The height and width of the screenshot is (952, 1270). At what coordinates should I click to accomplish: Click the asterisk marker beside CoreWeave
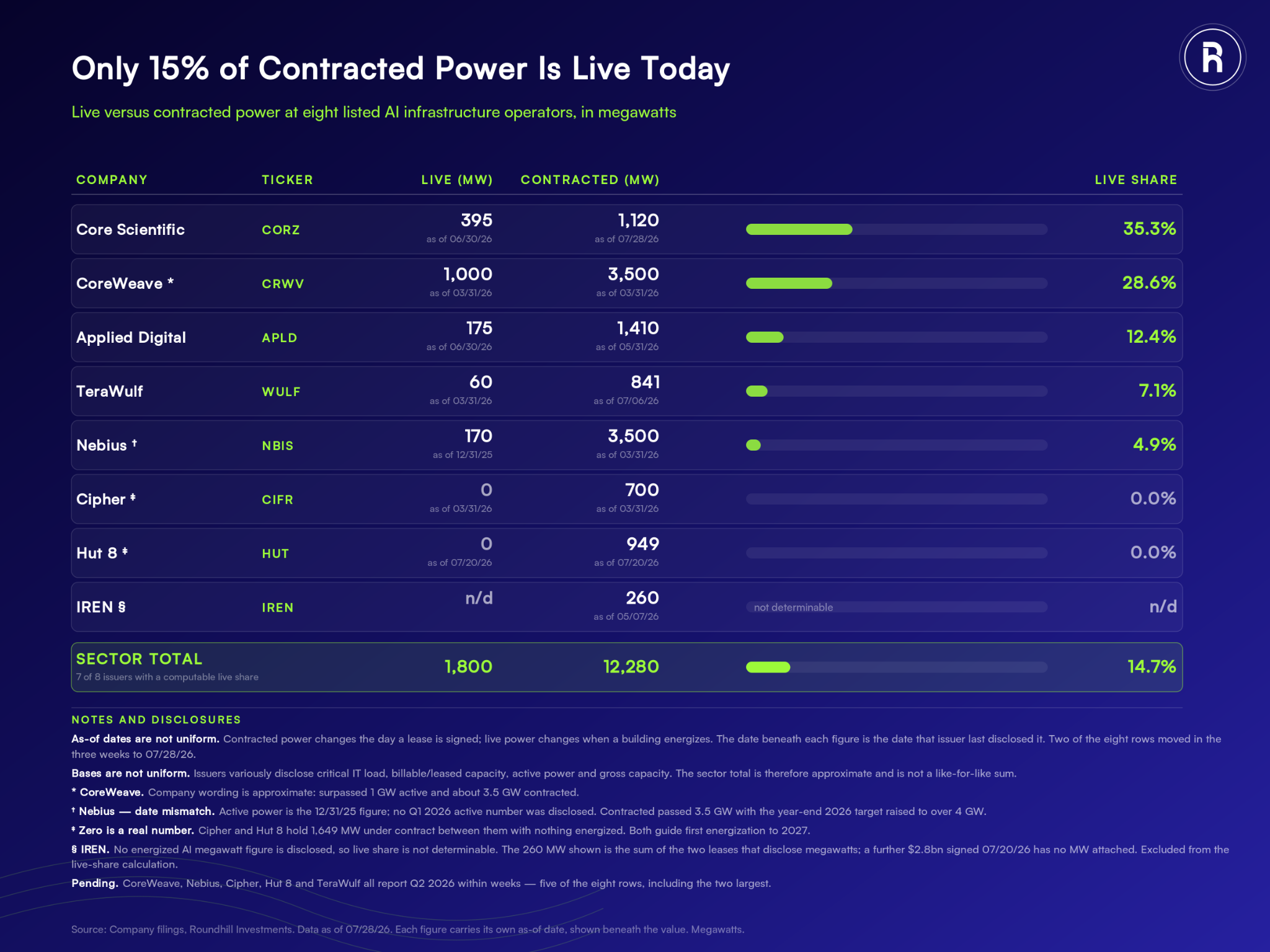click(171, 281)
